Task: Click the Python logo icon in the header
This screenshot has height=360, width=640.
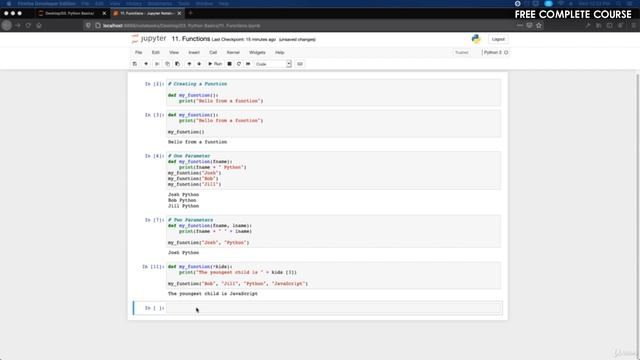Action: tap(476, 39)
